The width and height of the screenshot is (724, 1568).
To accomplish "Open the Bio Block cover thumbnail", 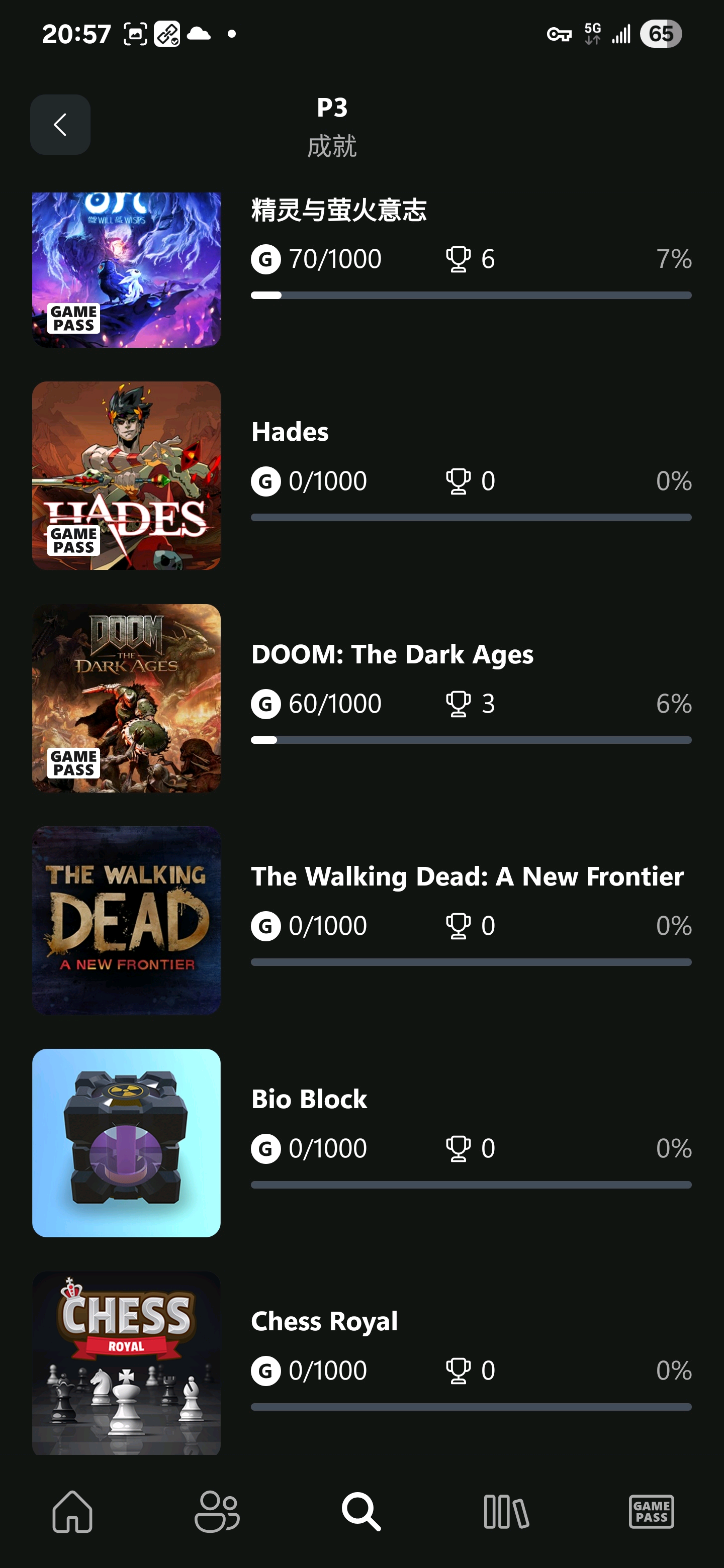I will [127, 1142].
